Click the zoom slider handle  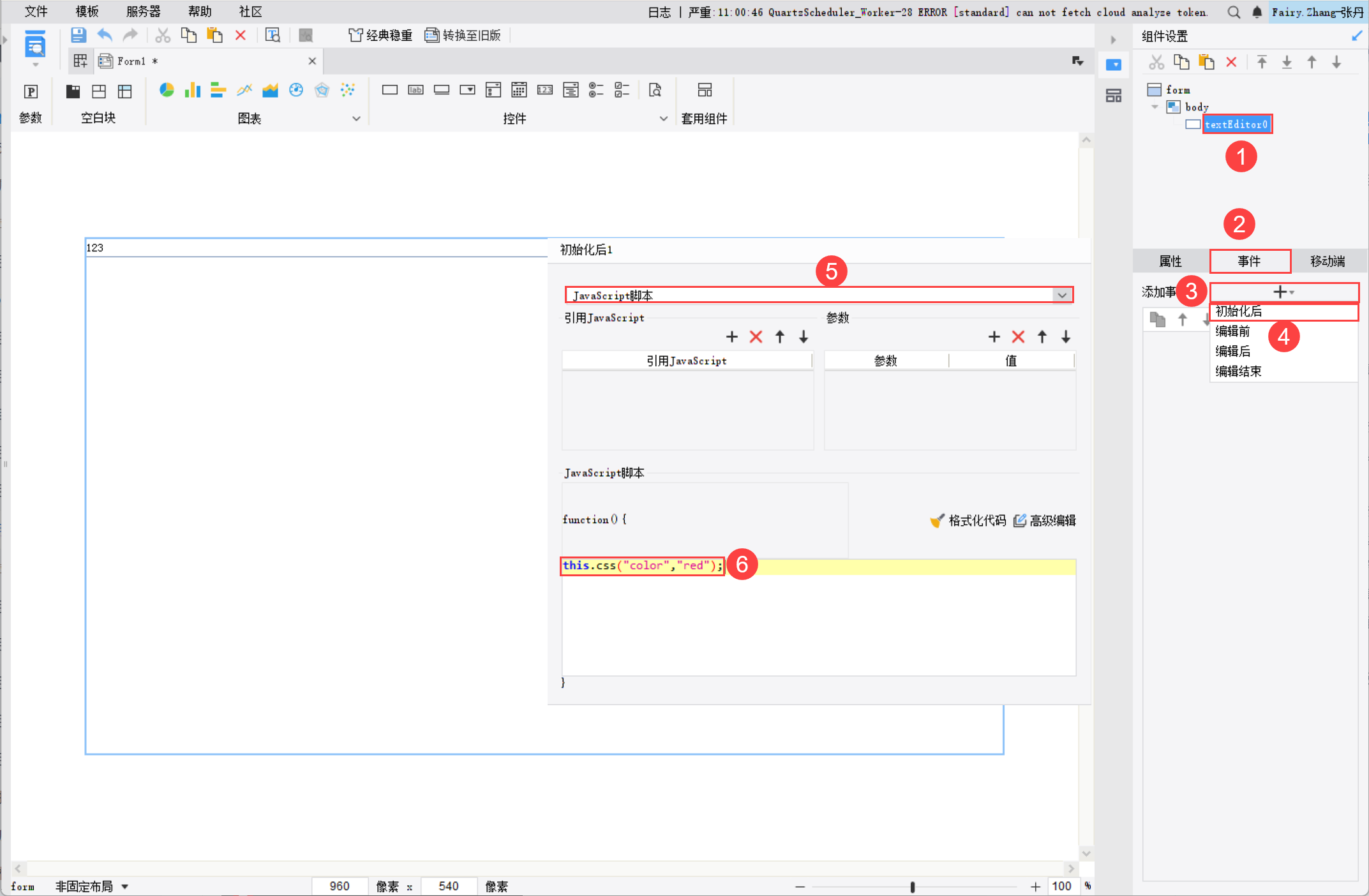(913, 886)
